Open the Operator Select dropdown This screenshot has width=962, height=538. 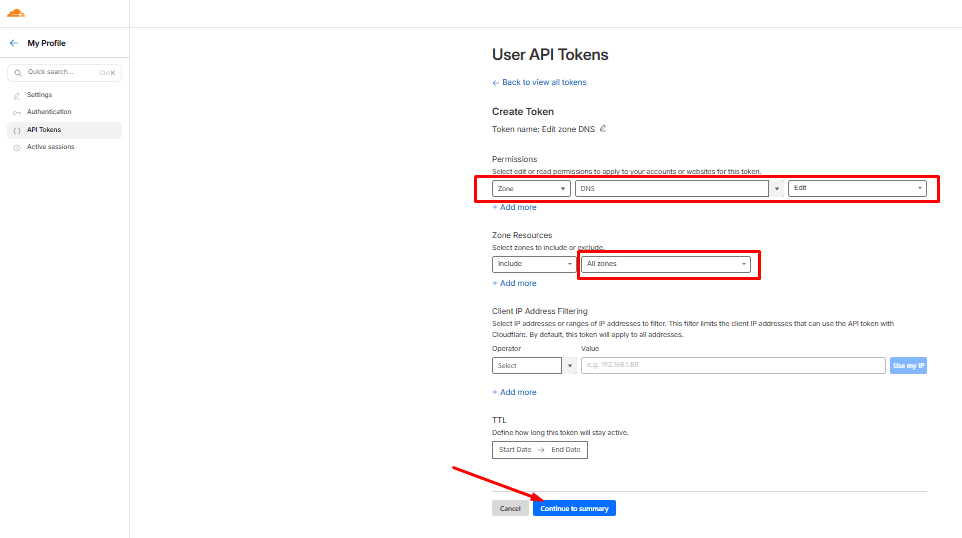(534, 366)
